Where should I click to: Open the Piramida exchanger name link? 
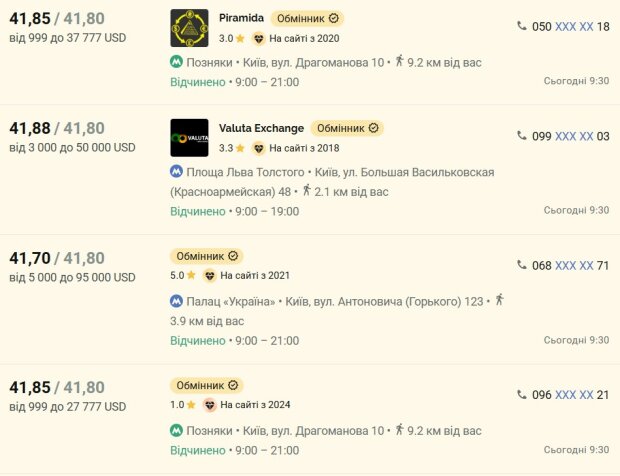tap(241, 18)
